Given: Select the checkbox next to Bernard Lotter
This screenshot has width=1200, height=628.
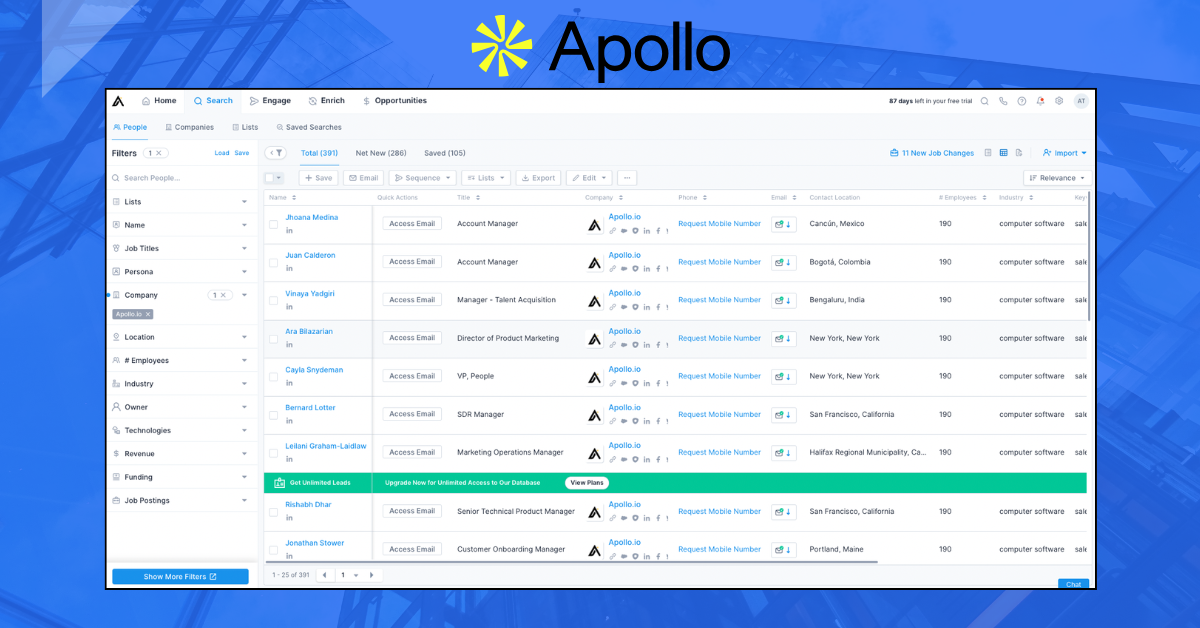Looking at the screenshot, I should [273, 414].
